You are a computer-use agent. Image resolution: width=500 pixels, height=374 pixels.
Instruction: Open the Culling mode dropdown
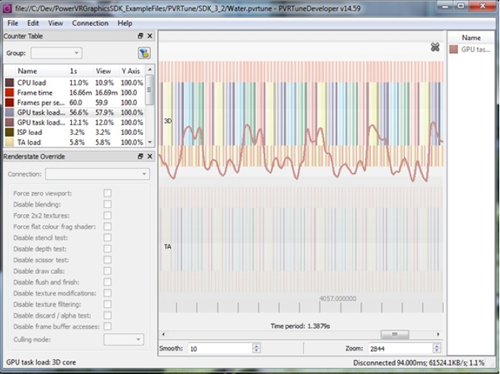point(124,339)
